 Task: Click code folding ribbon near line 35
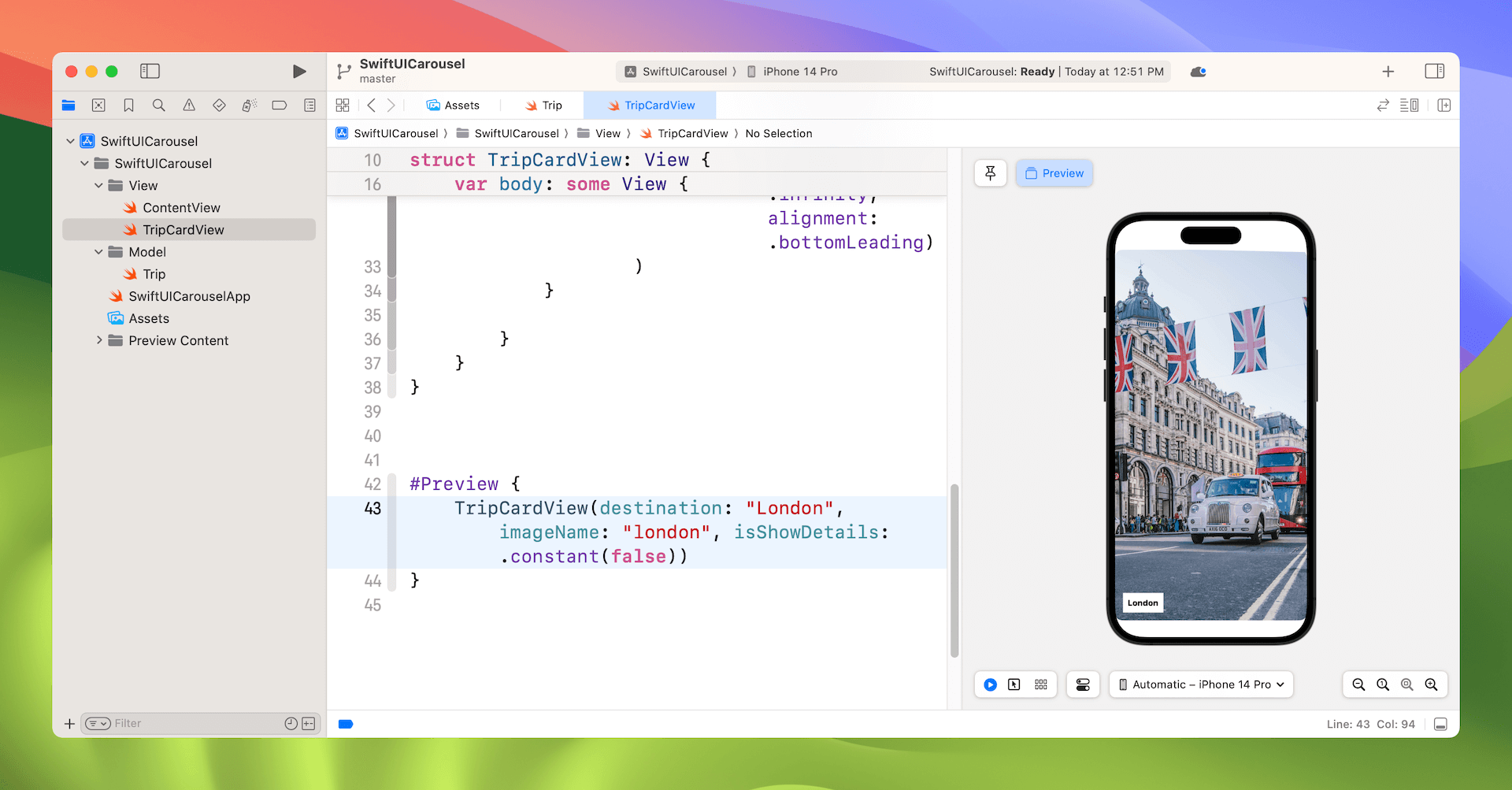[391, 315]
